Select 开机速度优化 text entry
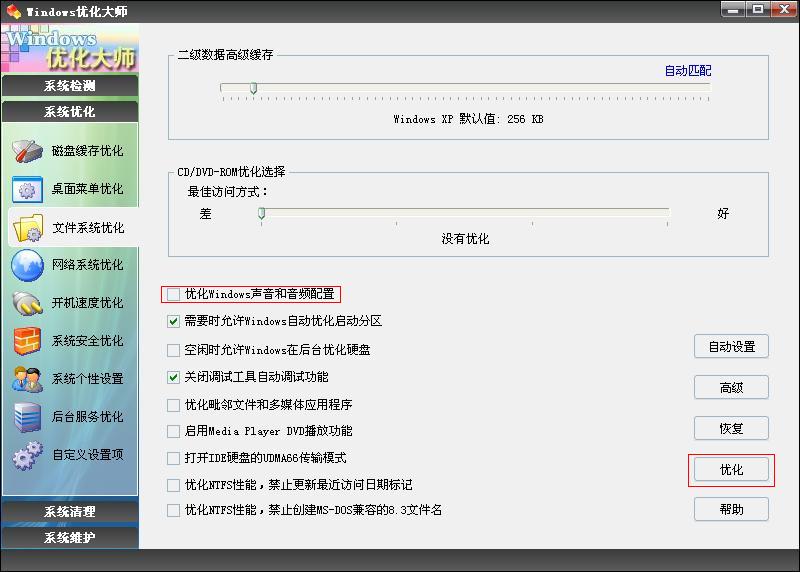Viewport: 800px width, 572px height. [87, 303]
